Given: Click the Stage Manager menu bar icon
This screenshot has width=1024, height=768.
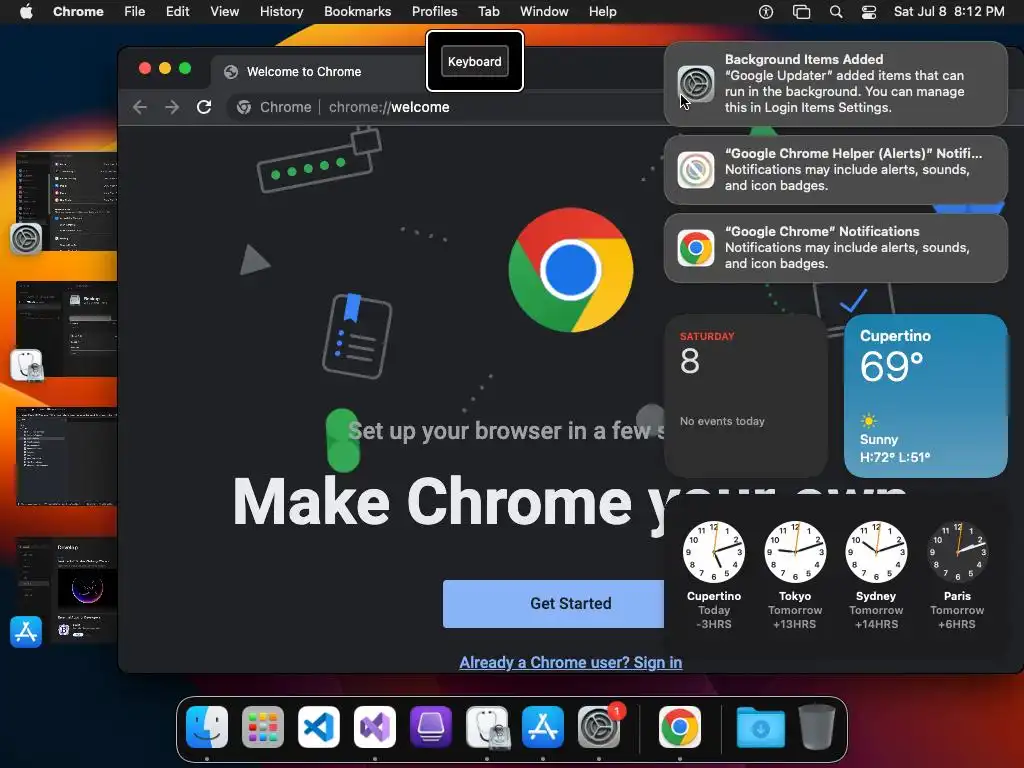Looking at the screenshot, I should tap(801, 12).
